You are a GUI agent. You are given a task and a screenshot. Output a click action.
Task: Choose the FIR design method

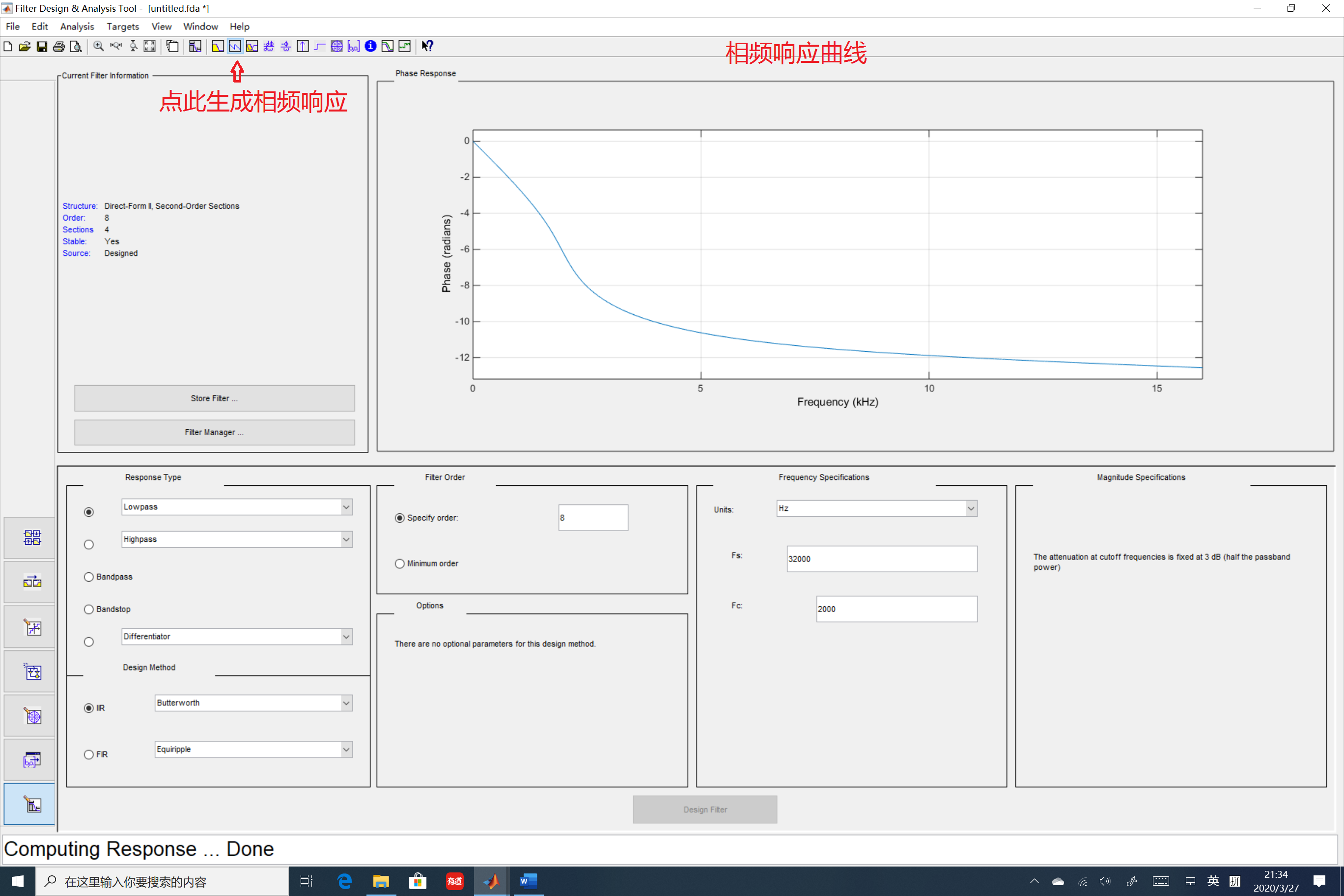click(88, 755)
